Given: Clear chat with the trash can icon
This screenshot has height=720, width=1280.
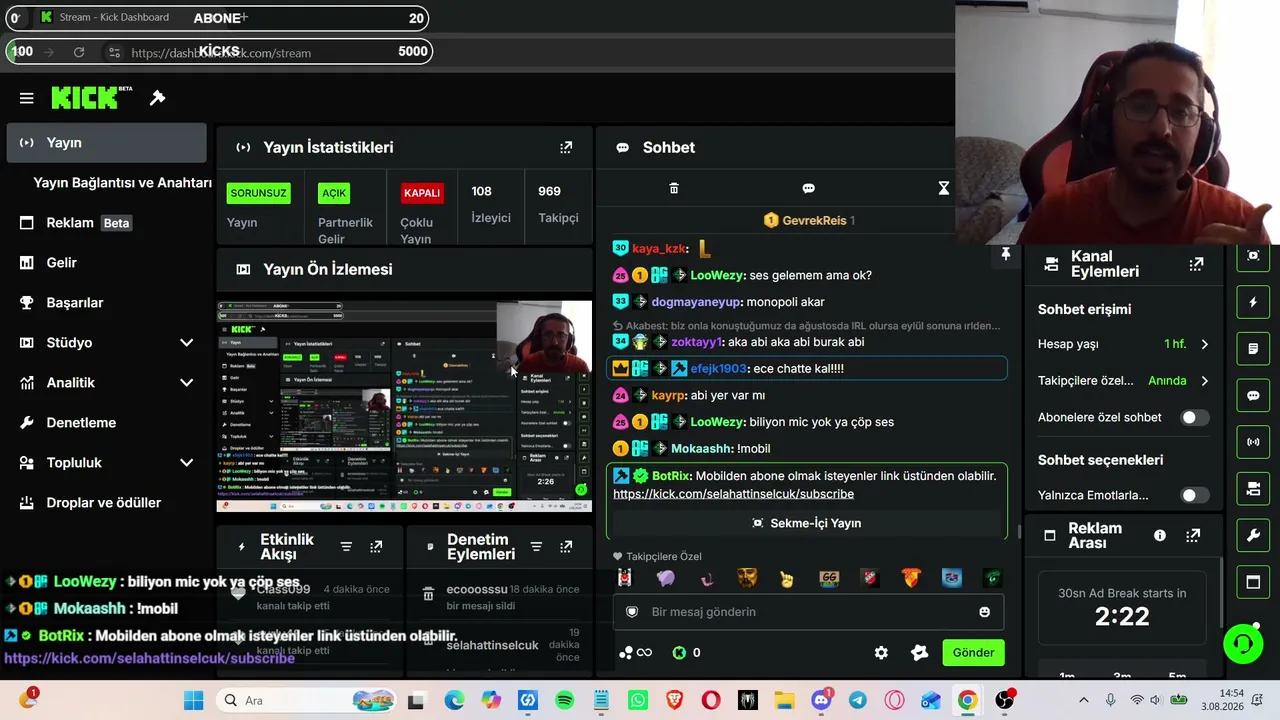Looking at the screenshot, I should point(674,188).
